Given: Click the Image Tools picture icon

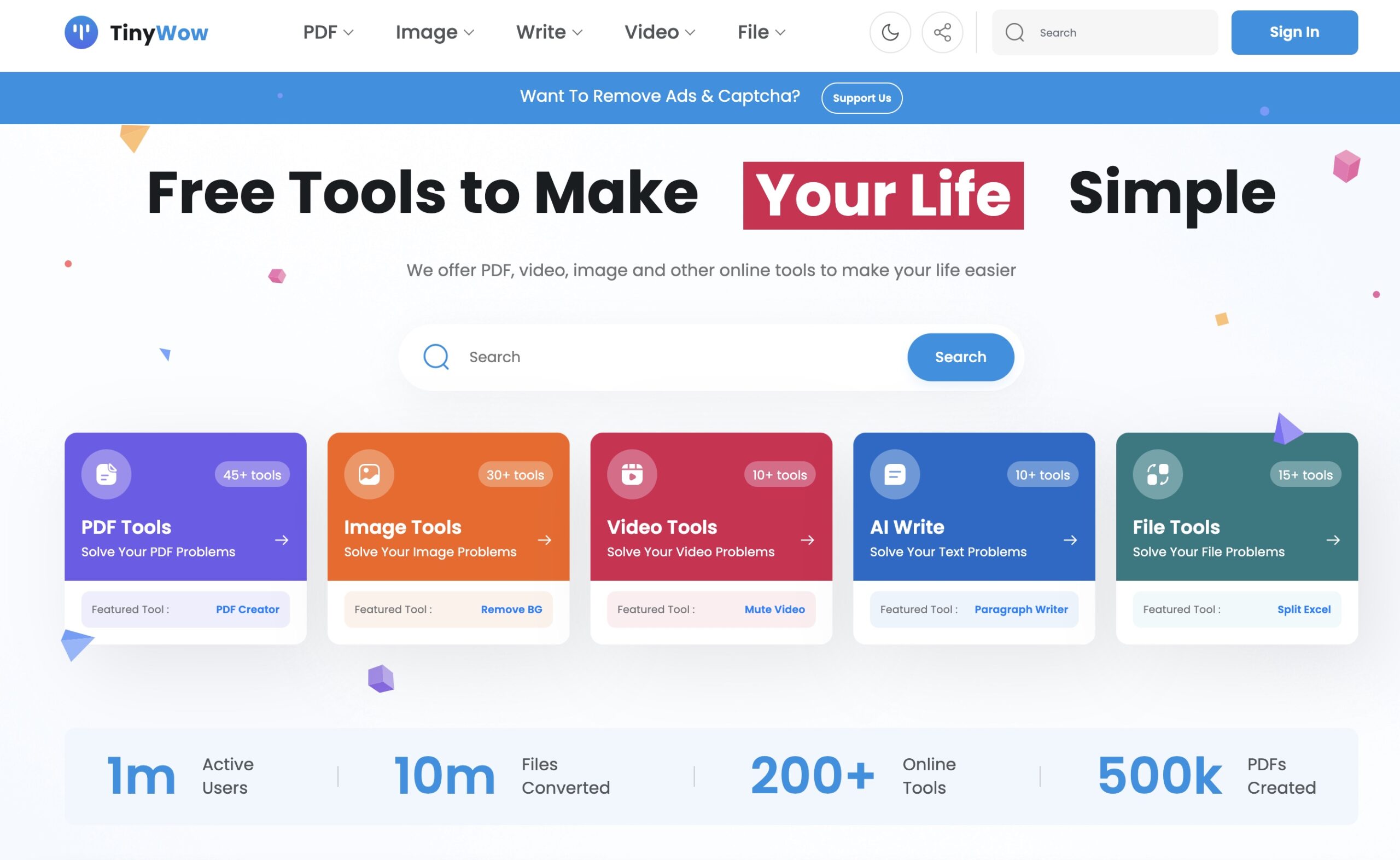Looking at the screenshot, I should pyautogui.click(x=369, y=474).
